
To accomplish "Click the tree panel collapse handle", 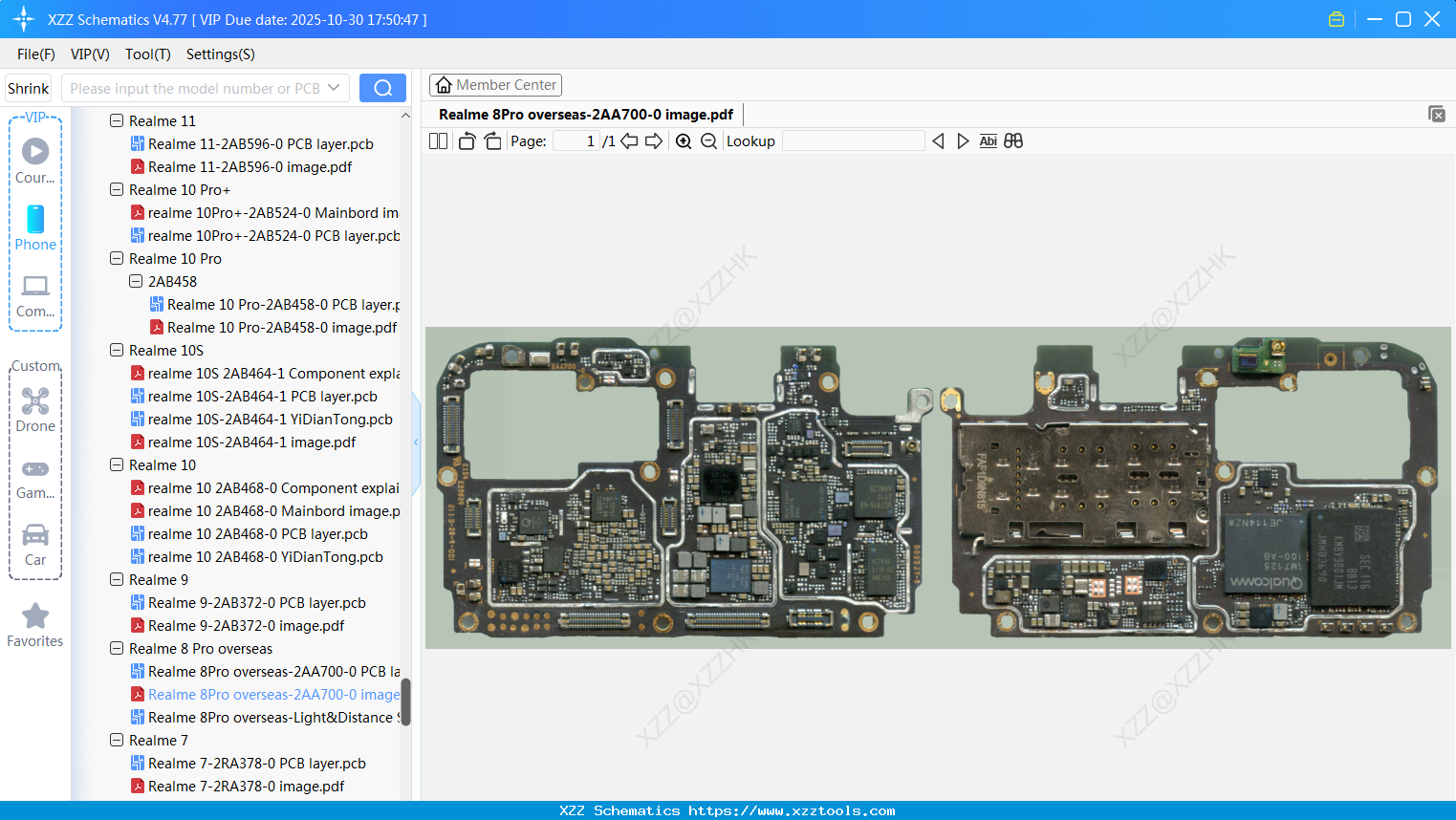I will 416,442.
